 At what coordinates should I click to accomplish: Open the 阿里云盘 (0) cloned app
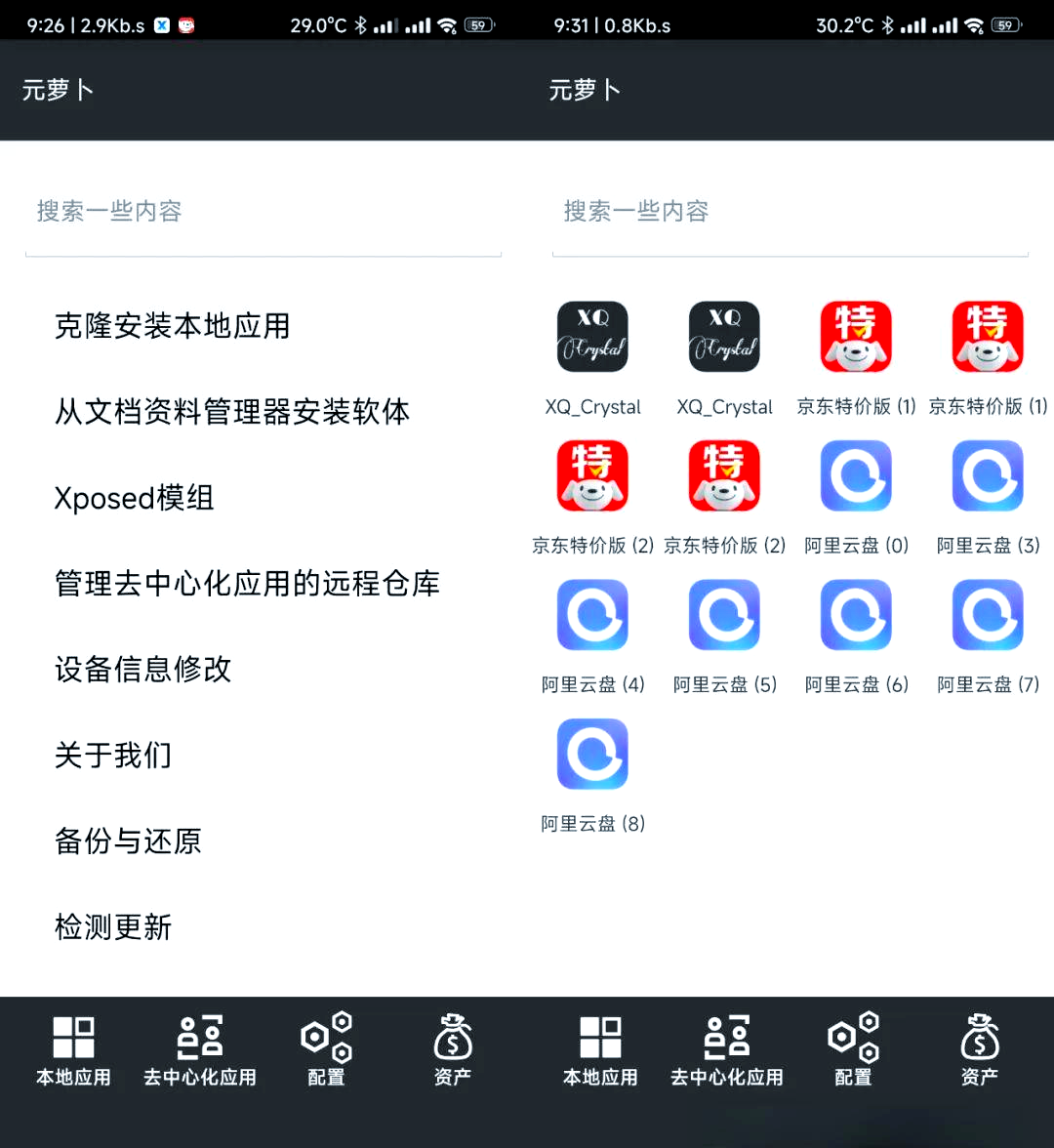click(x=856, y=475)
